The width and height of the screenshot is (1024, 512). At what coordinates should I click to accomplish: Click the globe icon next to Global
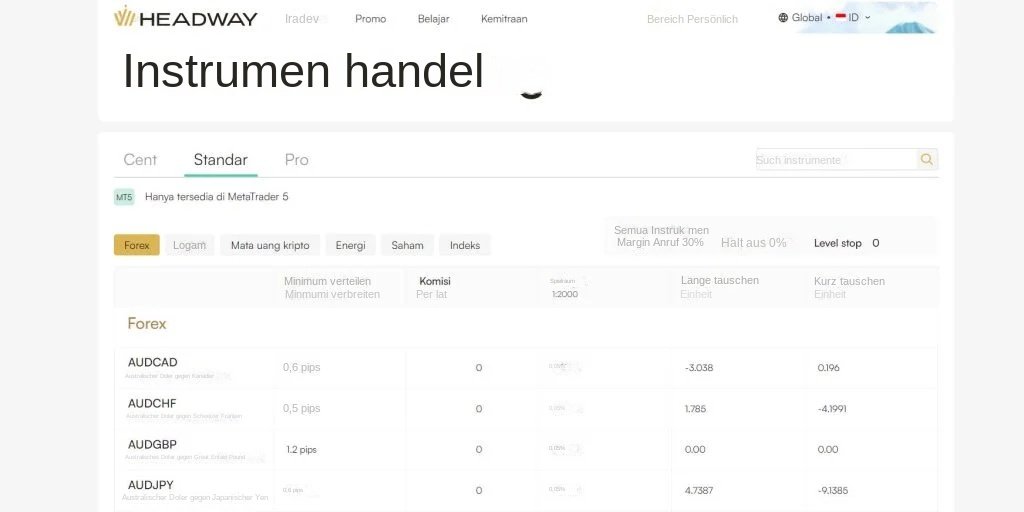(783, 18)
